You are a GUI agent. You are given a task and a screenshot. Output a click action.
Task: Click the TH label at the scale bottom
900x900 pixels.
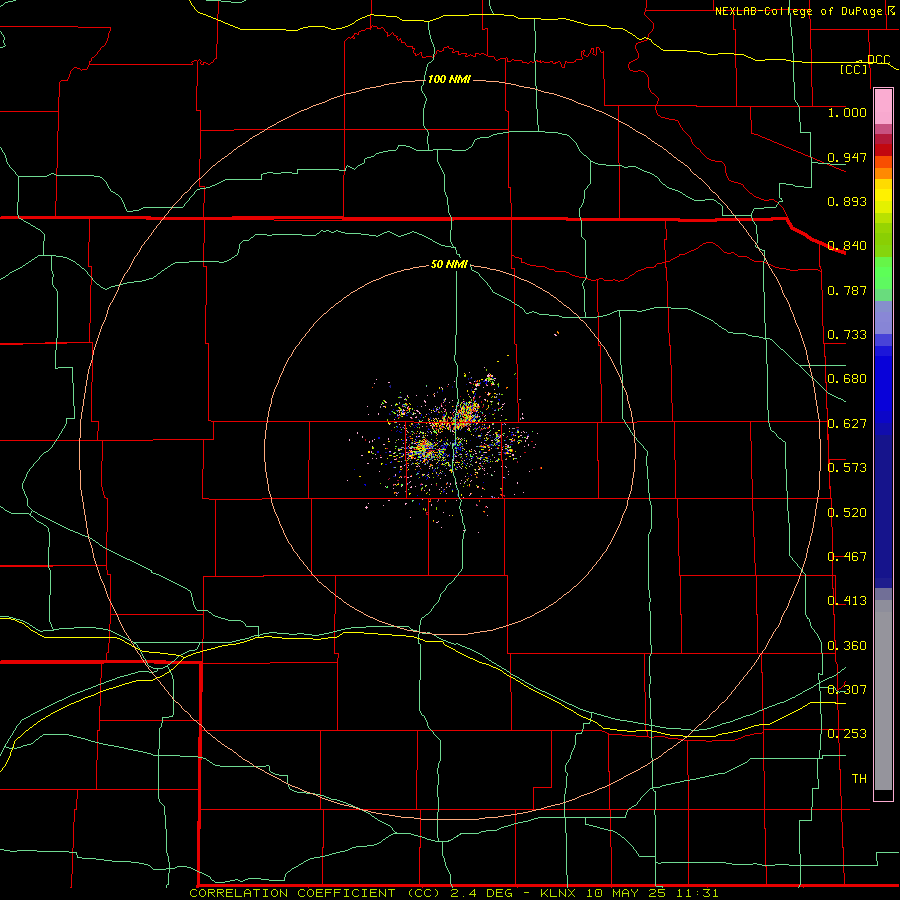(x=859, y=779)
